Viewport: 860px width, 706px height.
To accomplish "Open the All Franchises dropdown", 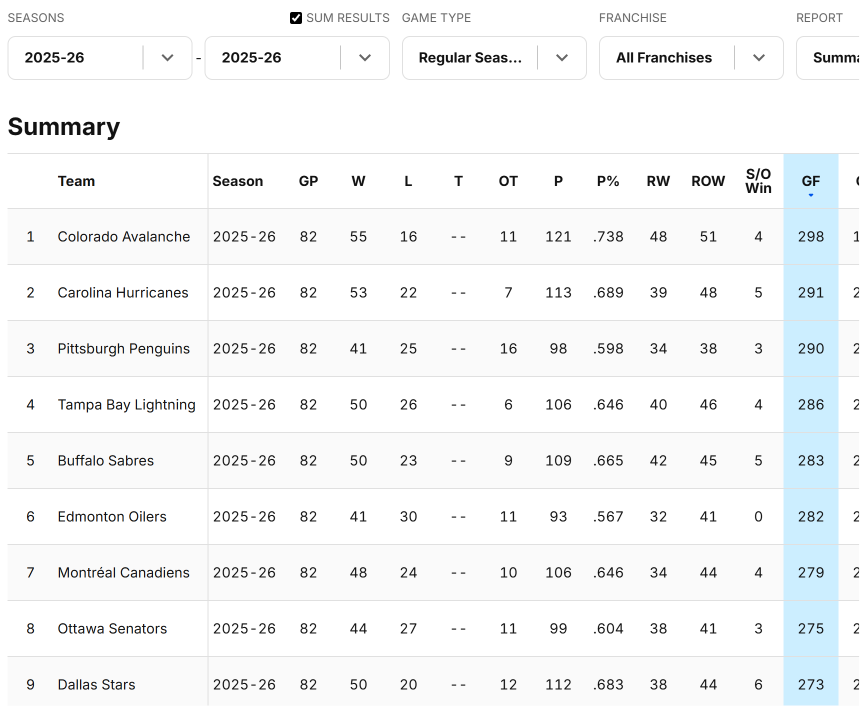I will pos(691,58).
